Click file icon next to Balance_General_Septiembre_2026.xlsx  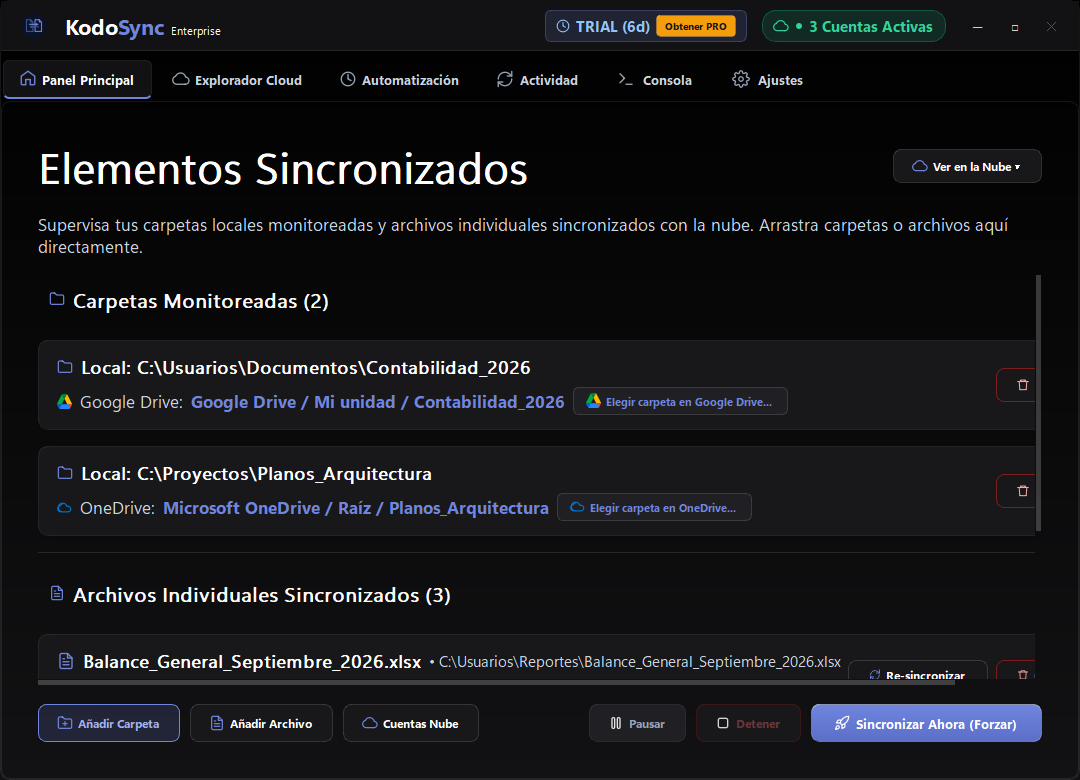pos(66,661)
